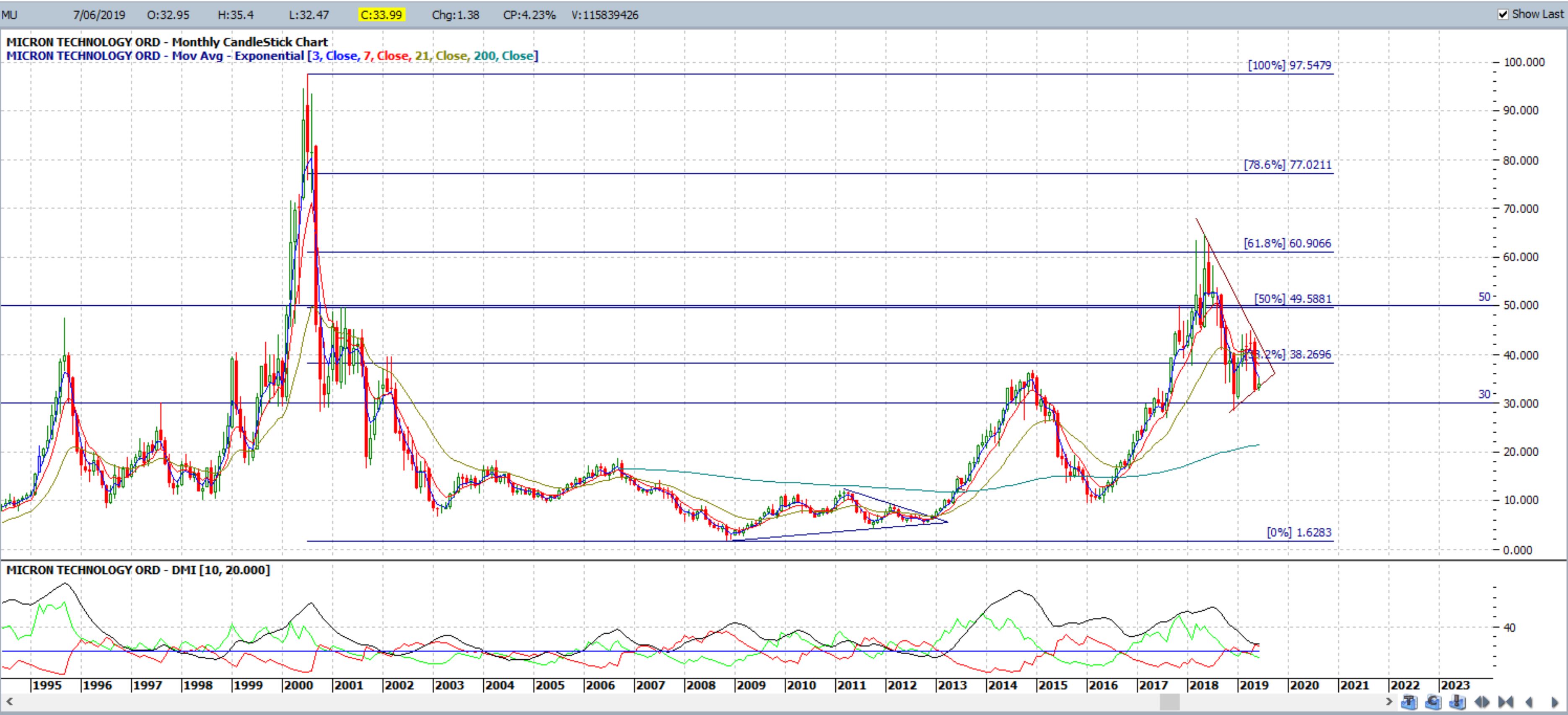Click the percent change CP:4.23%

point(529,15)
